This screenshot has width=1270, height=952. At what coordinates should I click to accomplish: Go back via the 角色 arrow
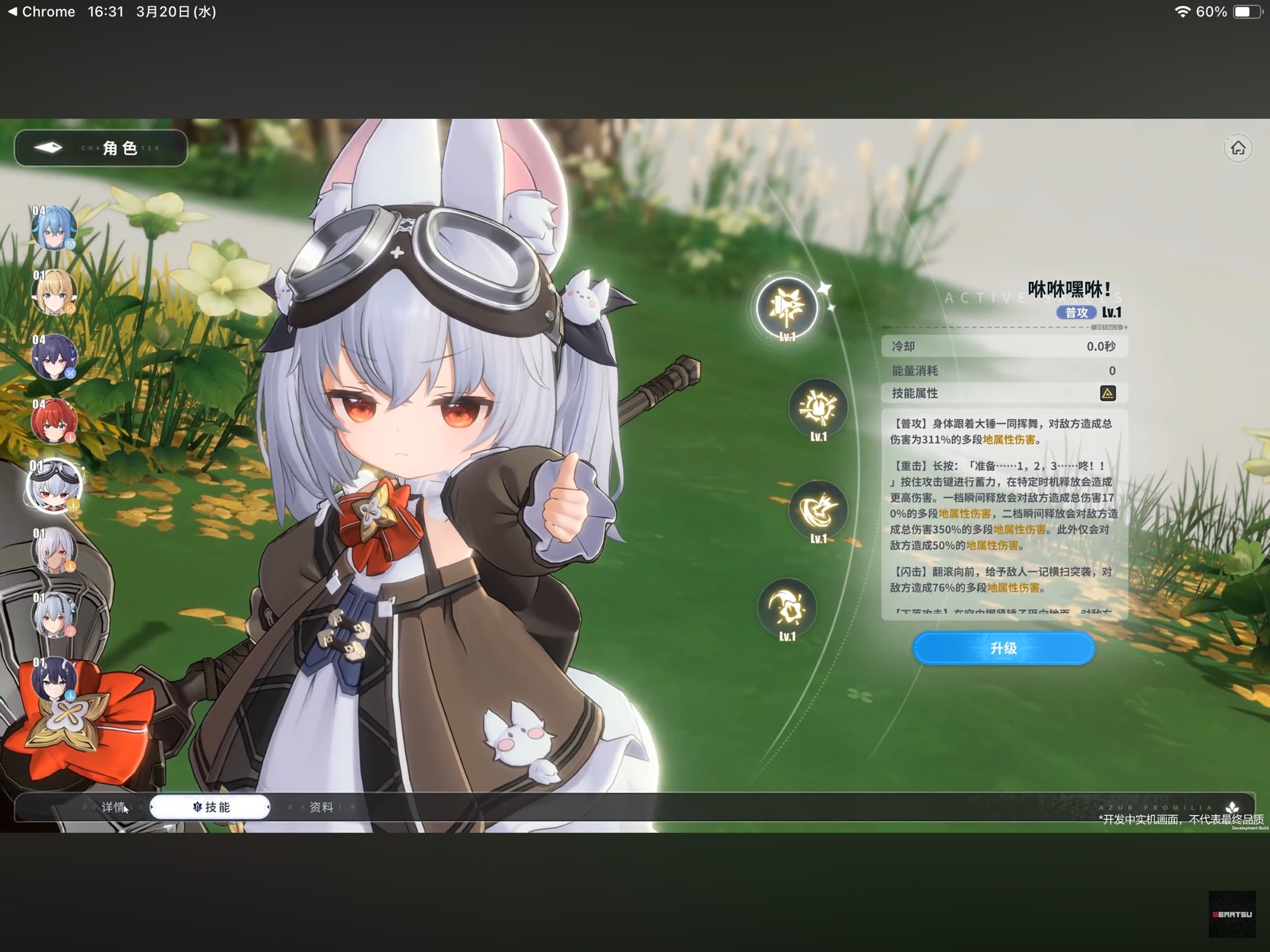coord(48,148)
